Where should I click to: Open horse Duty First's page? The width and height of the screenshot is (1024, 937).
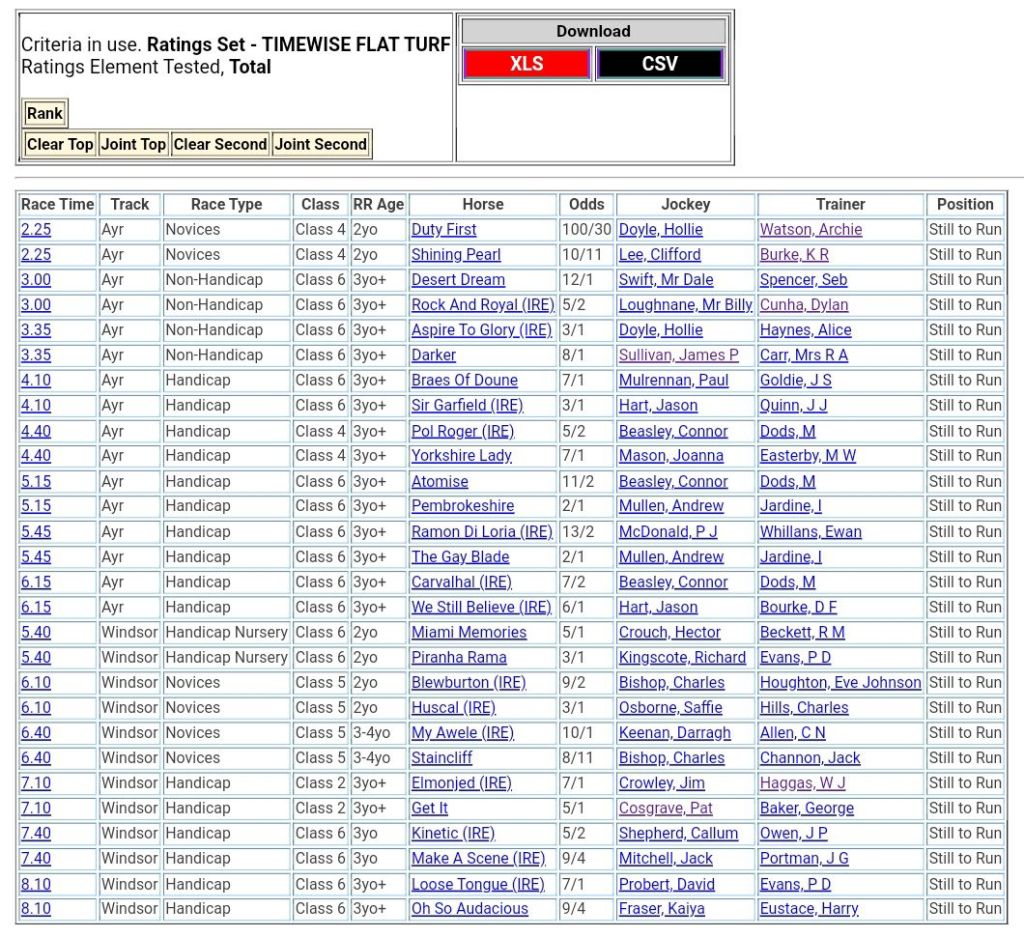pos(444,229)
